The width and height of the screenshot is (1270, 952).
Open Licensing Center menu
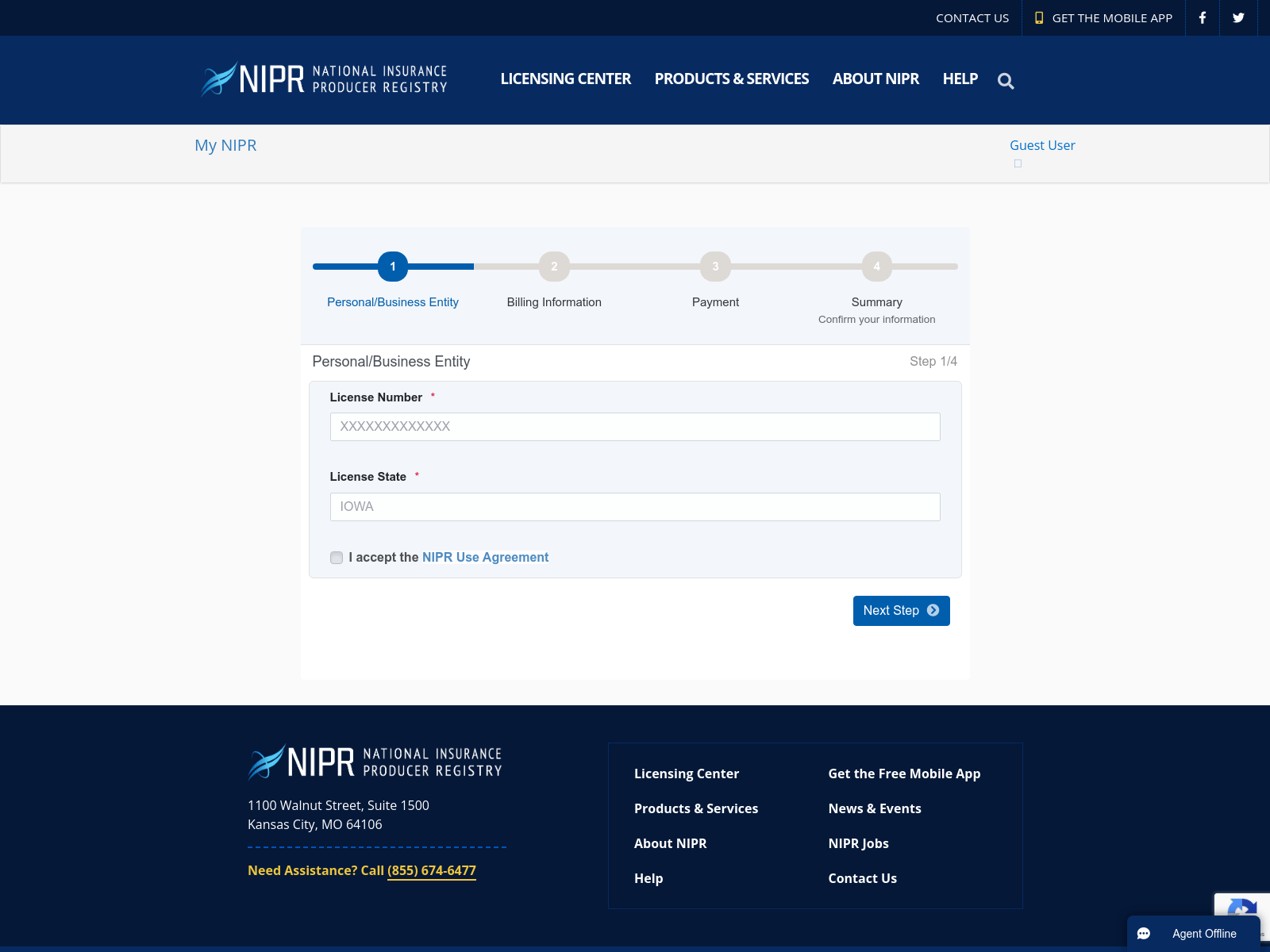[566, 79]
